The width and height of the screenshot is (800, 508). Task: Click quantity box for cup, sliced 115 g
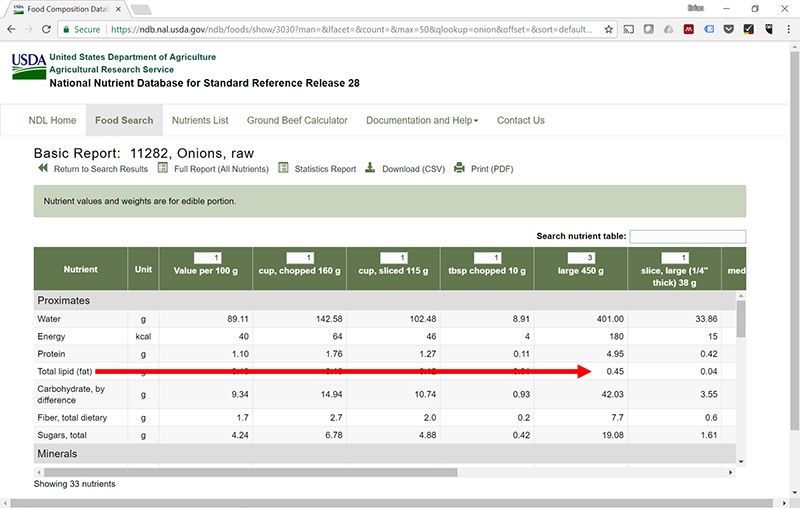pyautogui.click(x=393, y=258)
